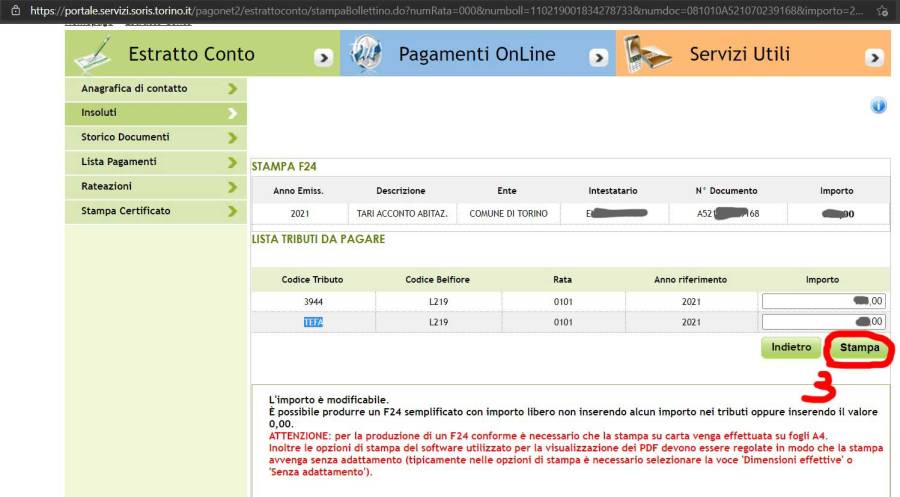Expand the Estratto Conto arrow button
Viewport: 900px width, 497px height.
pyautogui.click(x=323, y=58)
